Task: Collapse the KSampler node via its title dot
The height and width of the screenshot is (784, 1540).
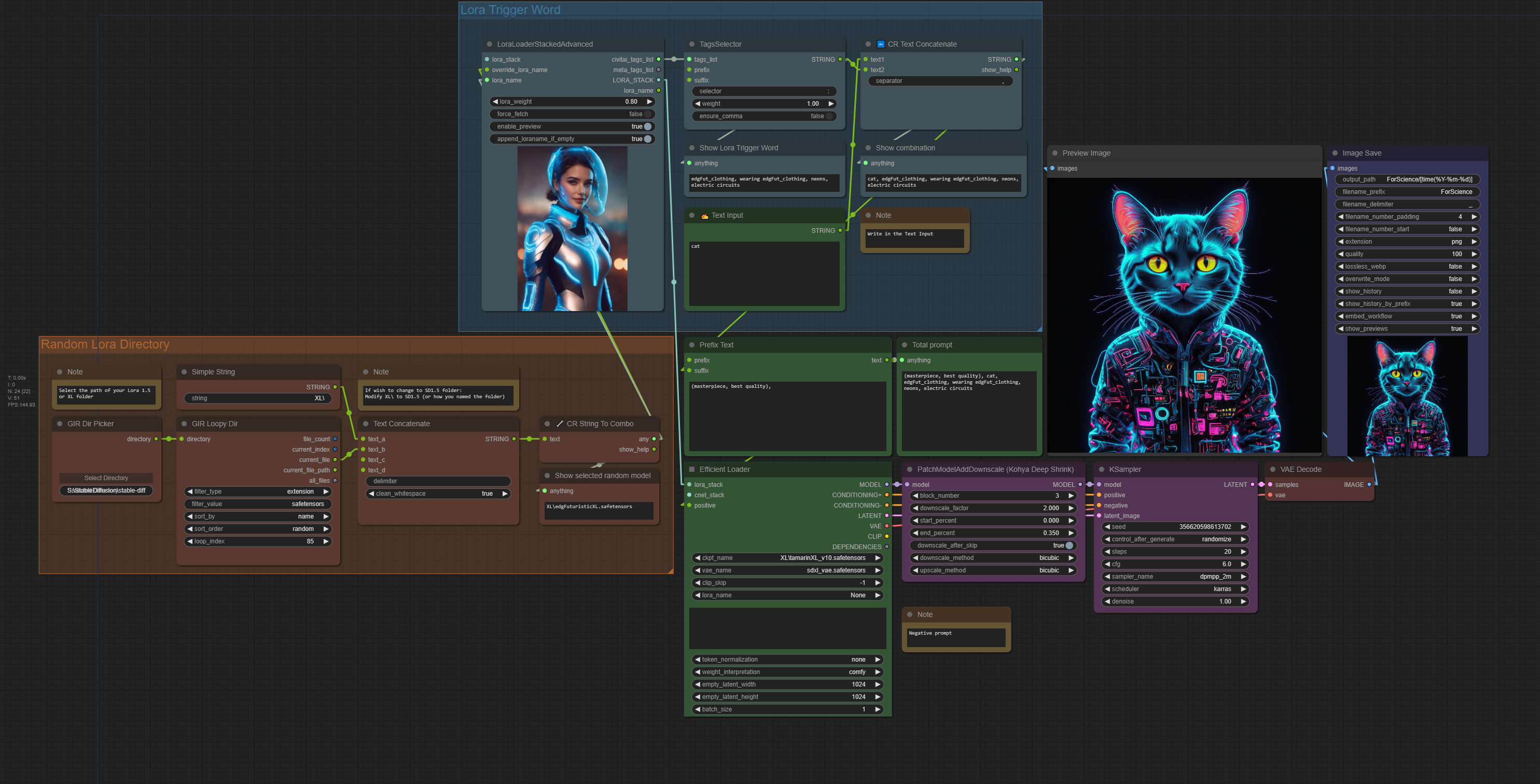Action: 1101,469
